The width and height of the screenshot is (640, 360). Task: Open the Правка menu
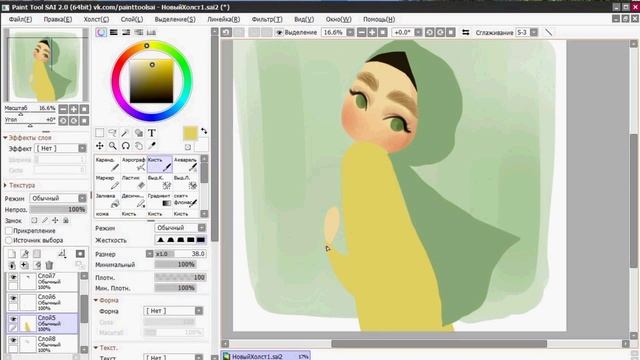pos(58,19)
